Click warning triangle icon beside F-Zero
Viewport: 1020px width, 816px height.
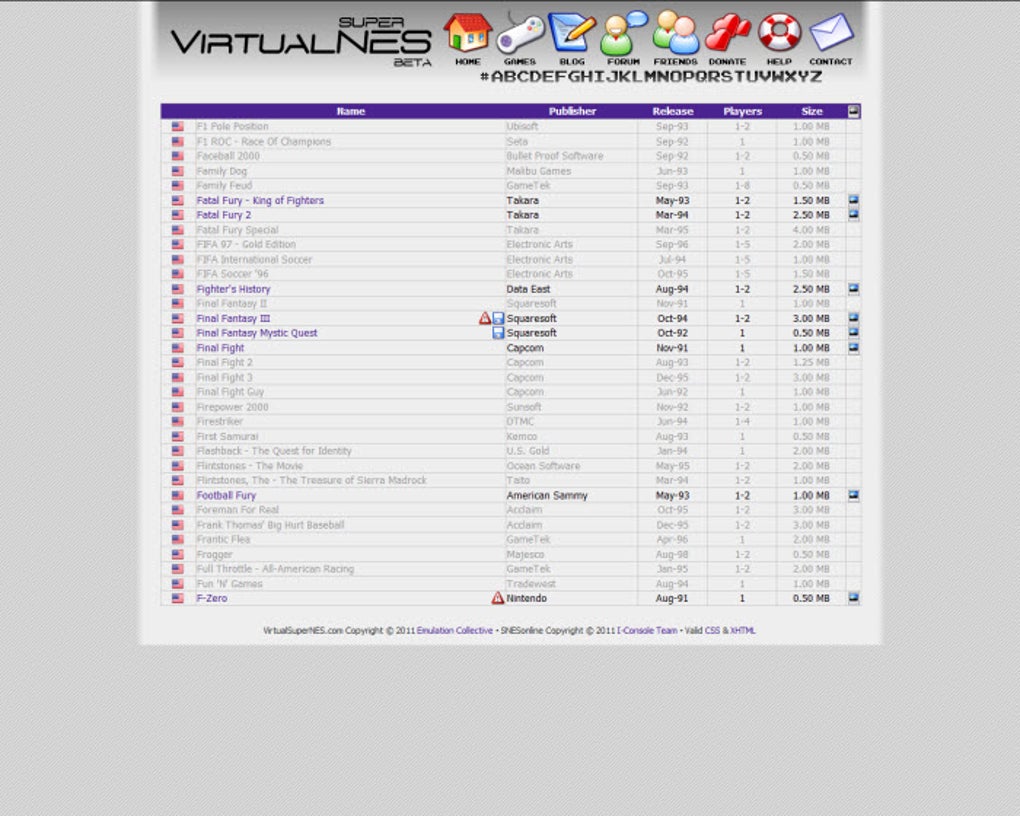click(498, 598)
